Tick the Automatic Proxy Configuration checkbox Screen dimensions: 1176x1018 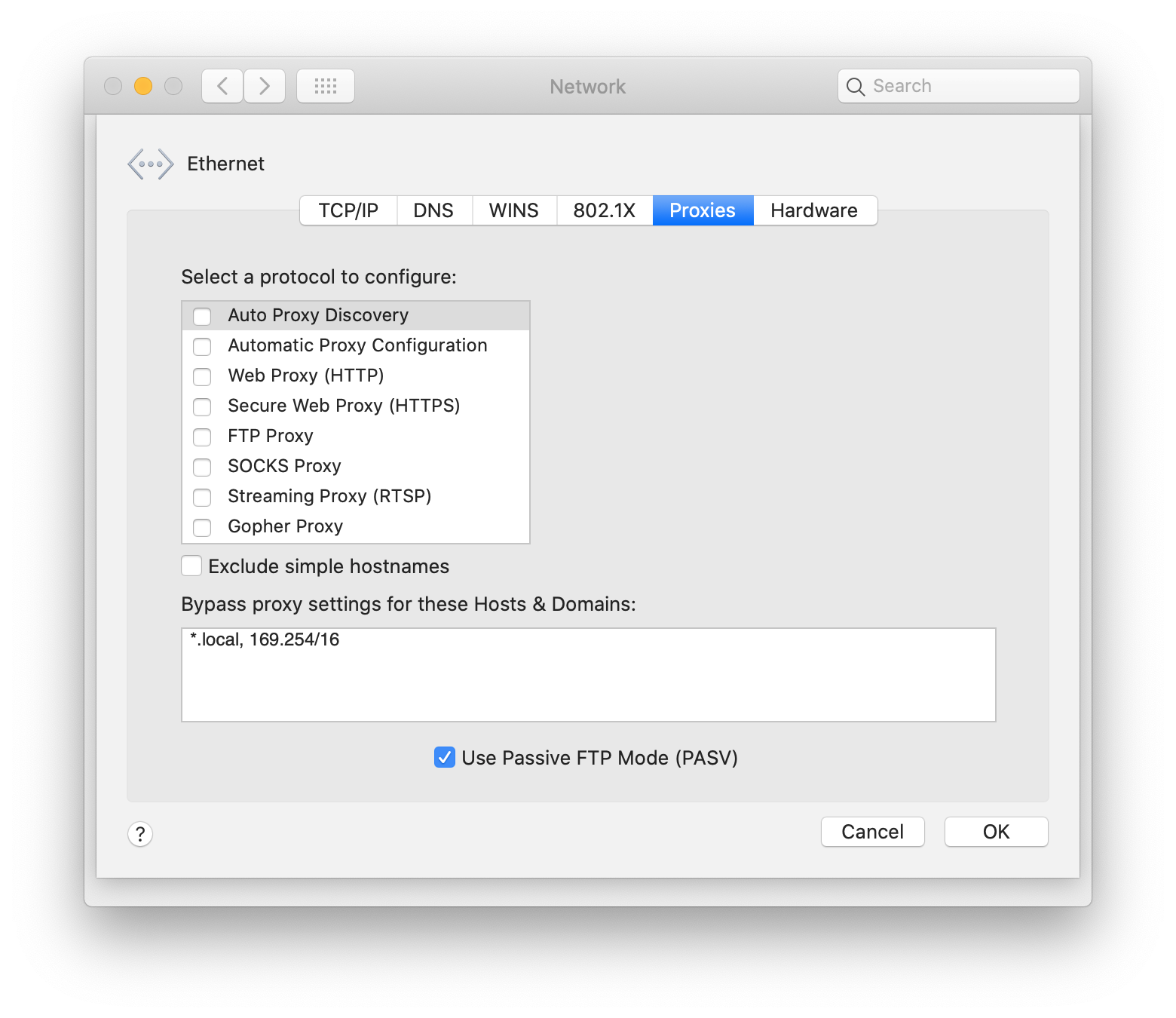pyautogui.click(x=202, y=346)
